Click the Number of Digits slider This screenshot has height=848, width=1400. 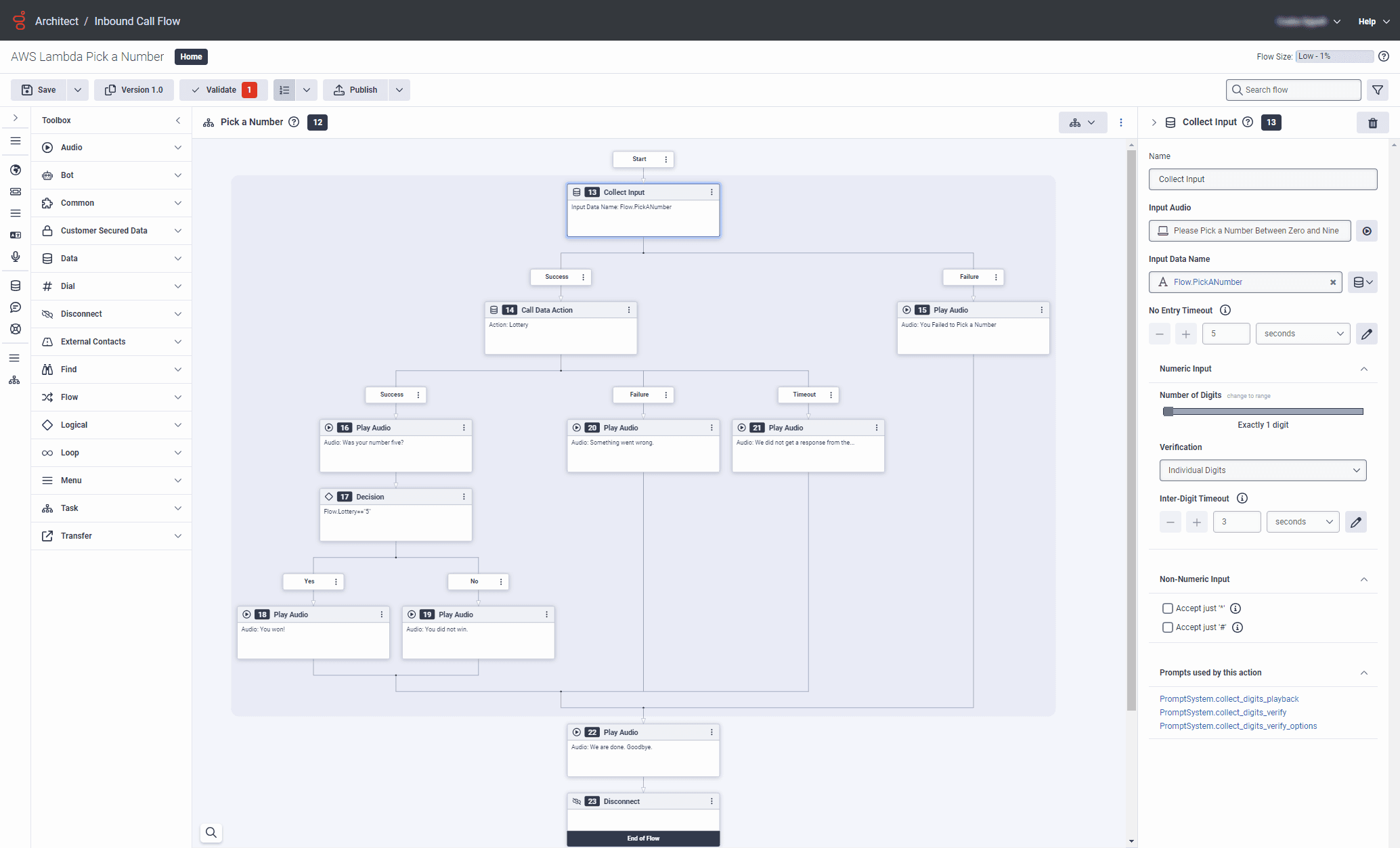click(1262, 411)
